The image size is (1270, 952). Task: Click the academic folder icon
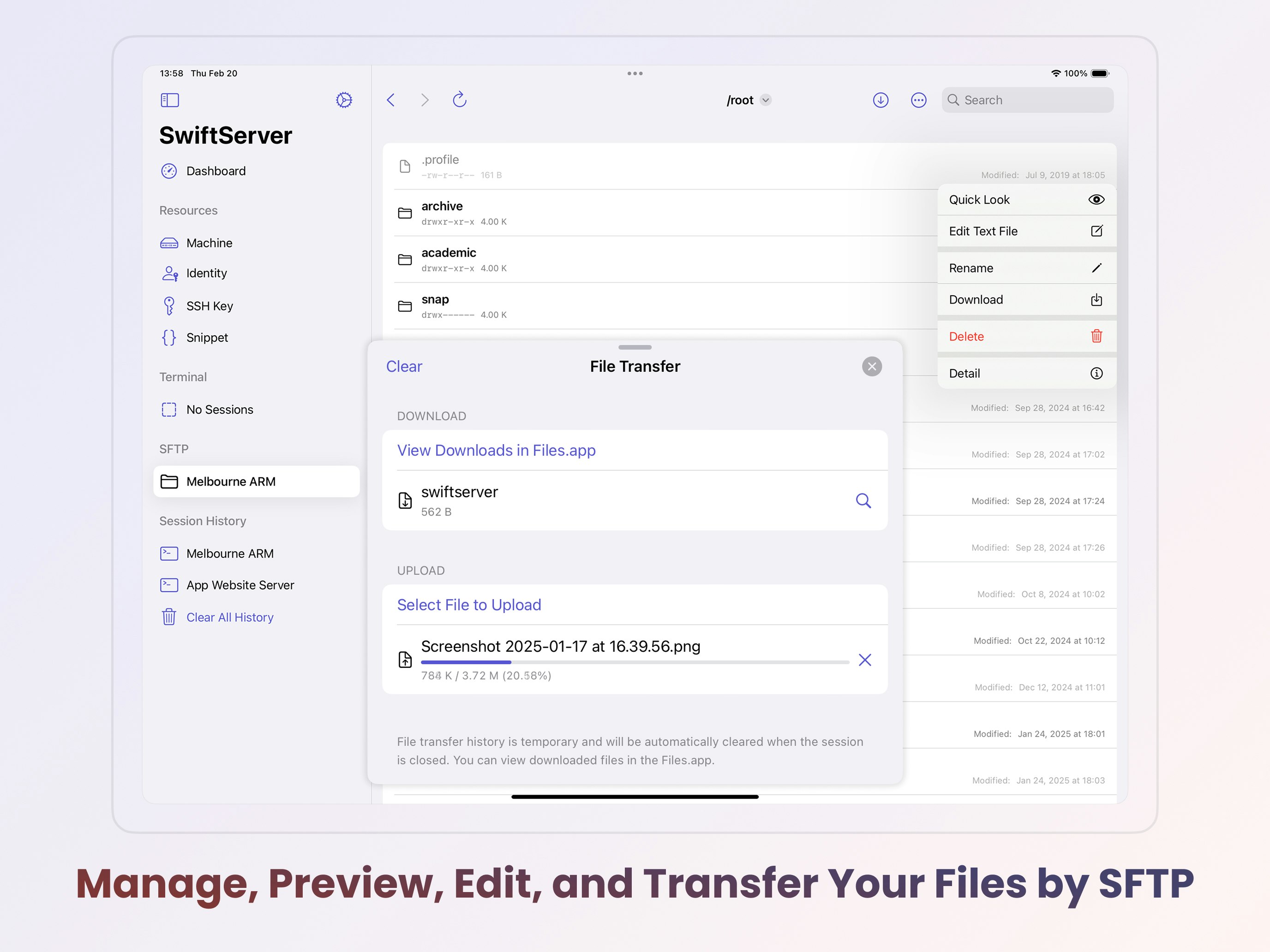[x=405, y=259]
